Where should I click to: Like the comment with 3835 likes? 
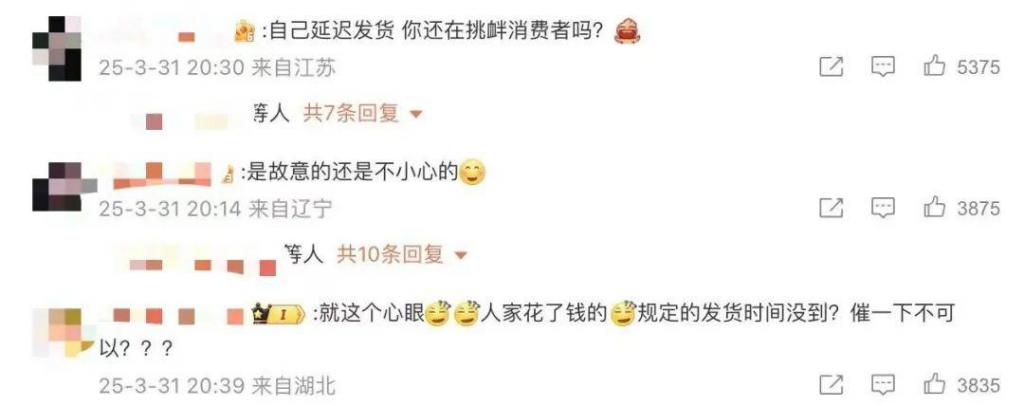point(935,384)
